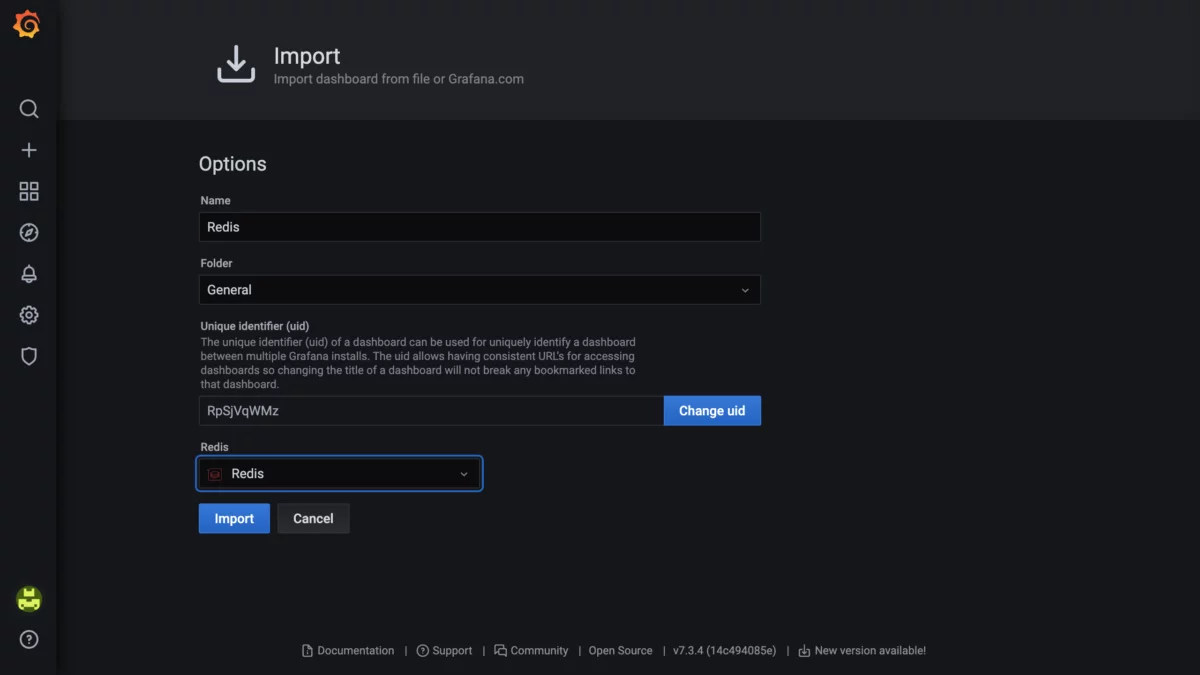Click the uid description paragraph
The height and width of the screenshot is (675, 1200).
click(418, 363)
